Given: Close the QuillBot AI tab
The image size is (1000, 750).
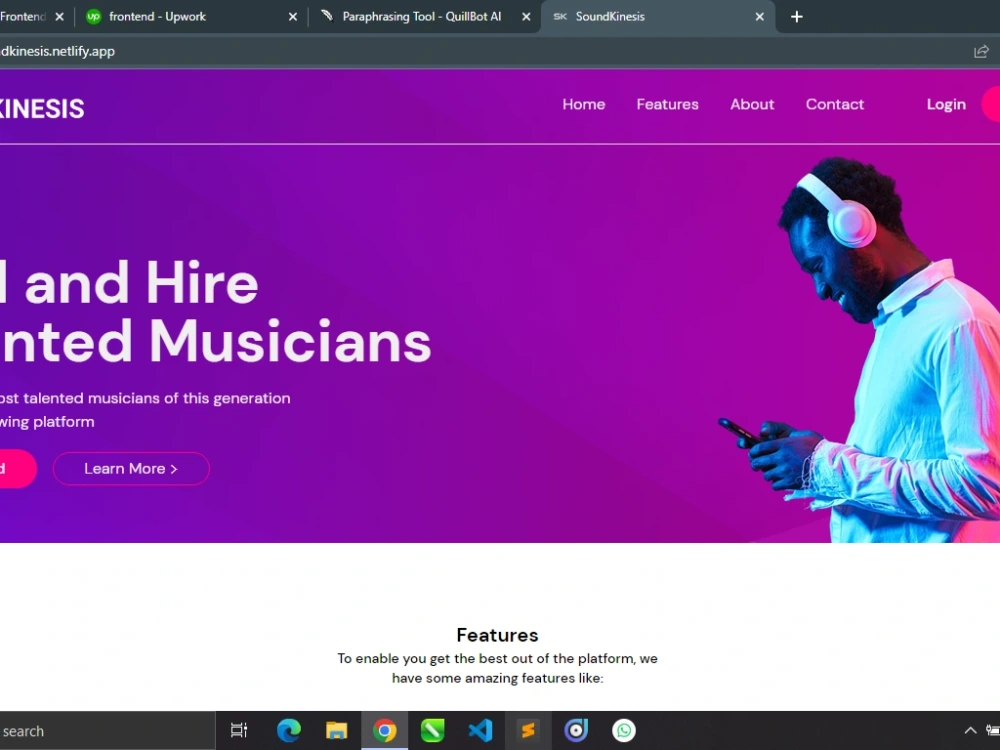Looking at the screenshot, I should click(526, 17).
